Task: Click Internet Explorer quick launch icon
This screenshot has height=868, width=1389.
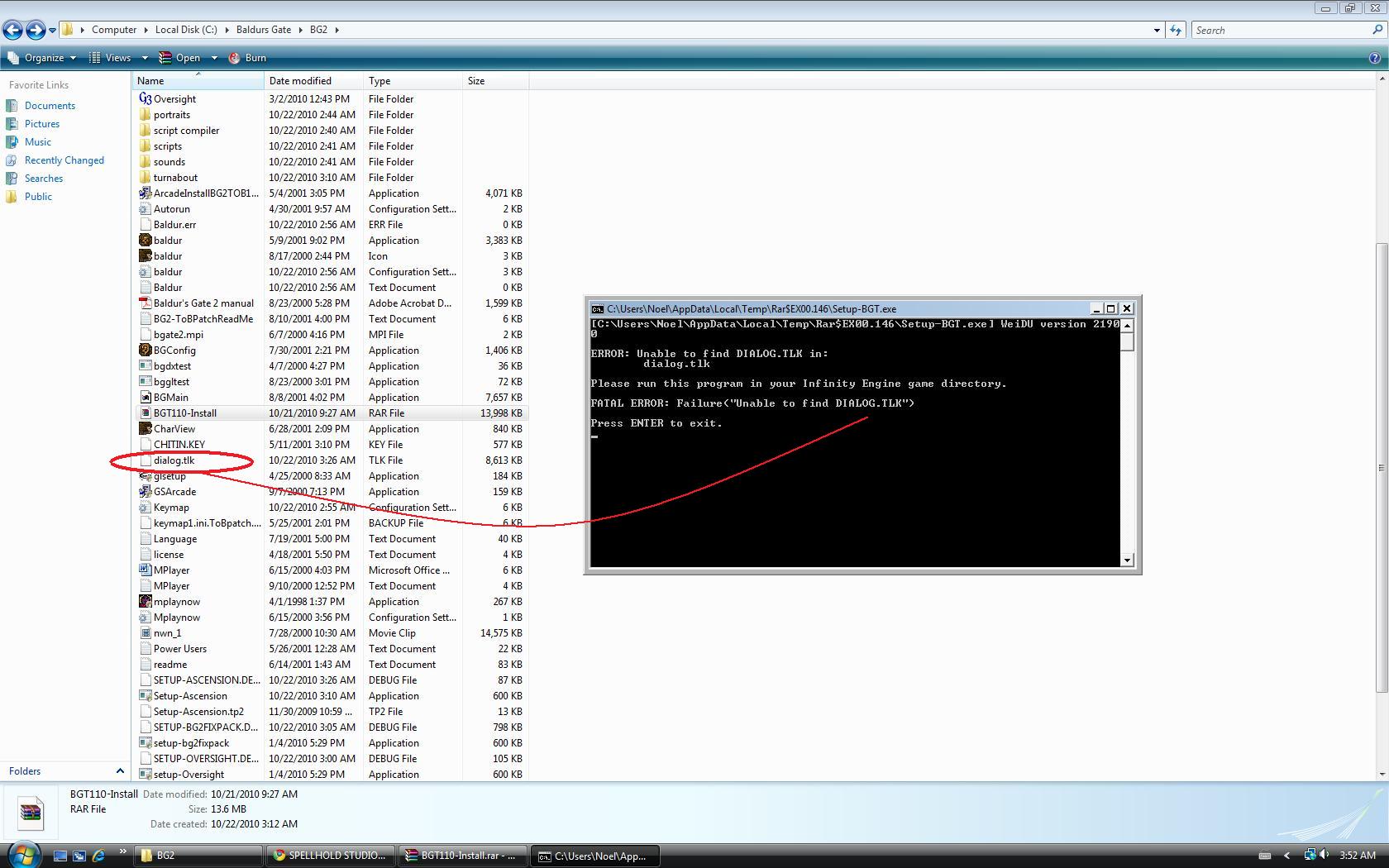Action: tap(98, 856)
